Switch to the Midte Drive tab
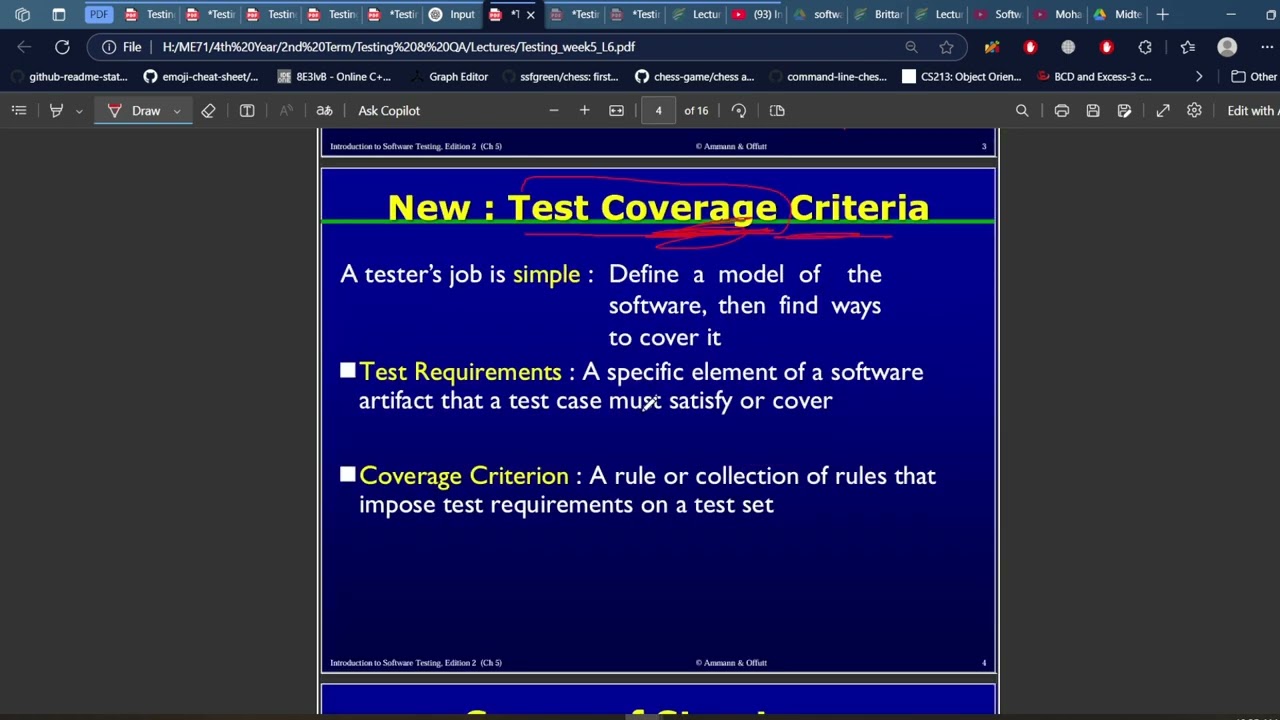Image resolution: width=1280 pixels, height=720 pixels. click(1118, 15)
